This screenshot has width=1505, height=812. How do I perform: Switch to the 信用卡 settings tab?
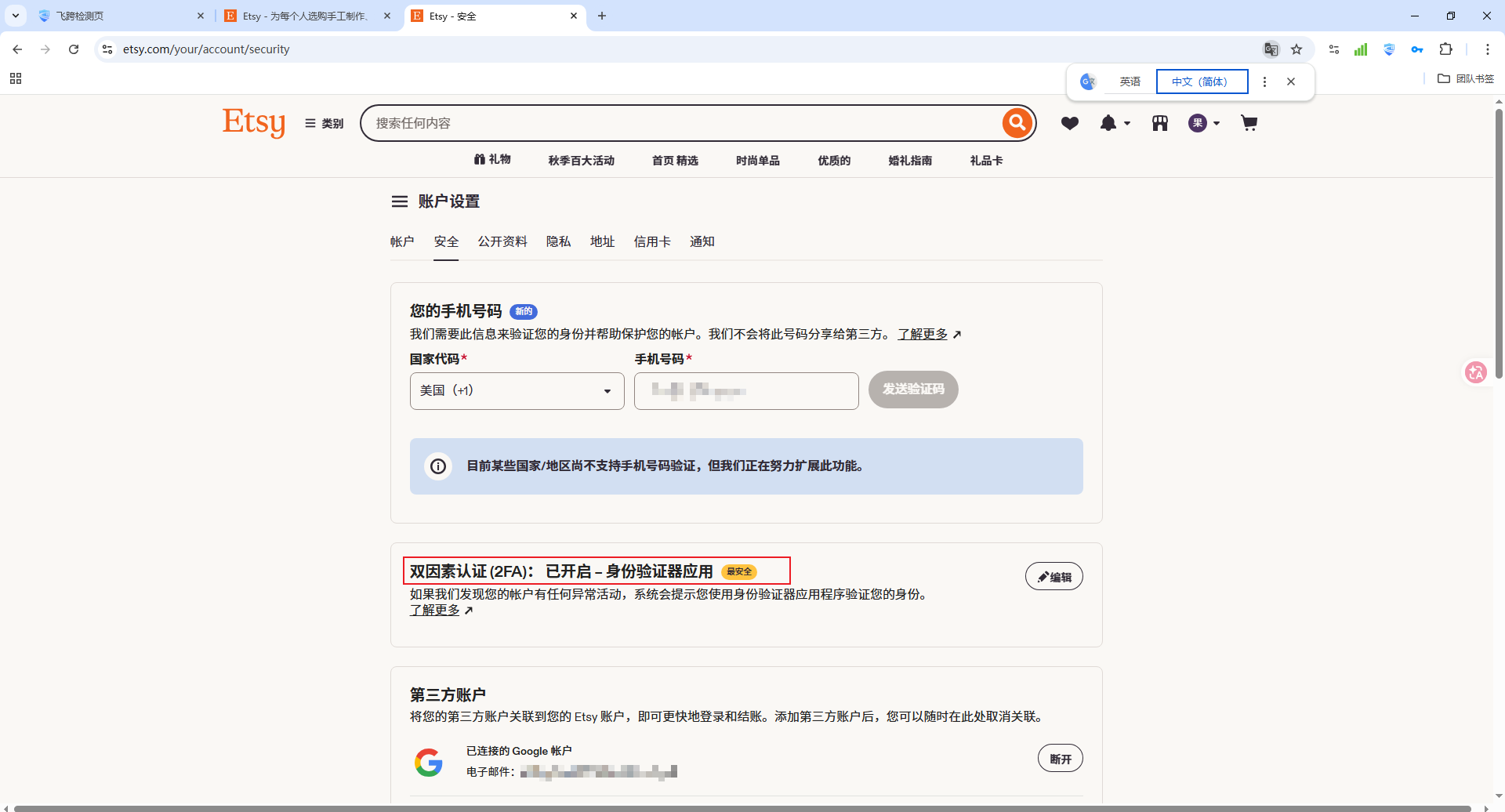pyautogui.click(x=652, y=241)
